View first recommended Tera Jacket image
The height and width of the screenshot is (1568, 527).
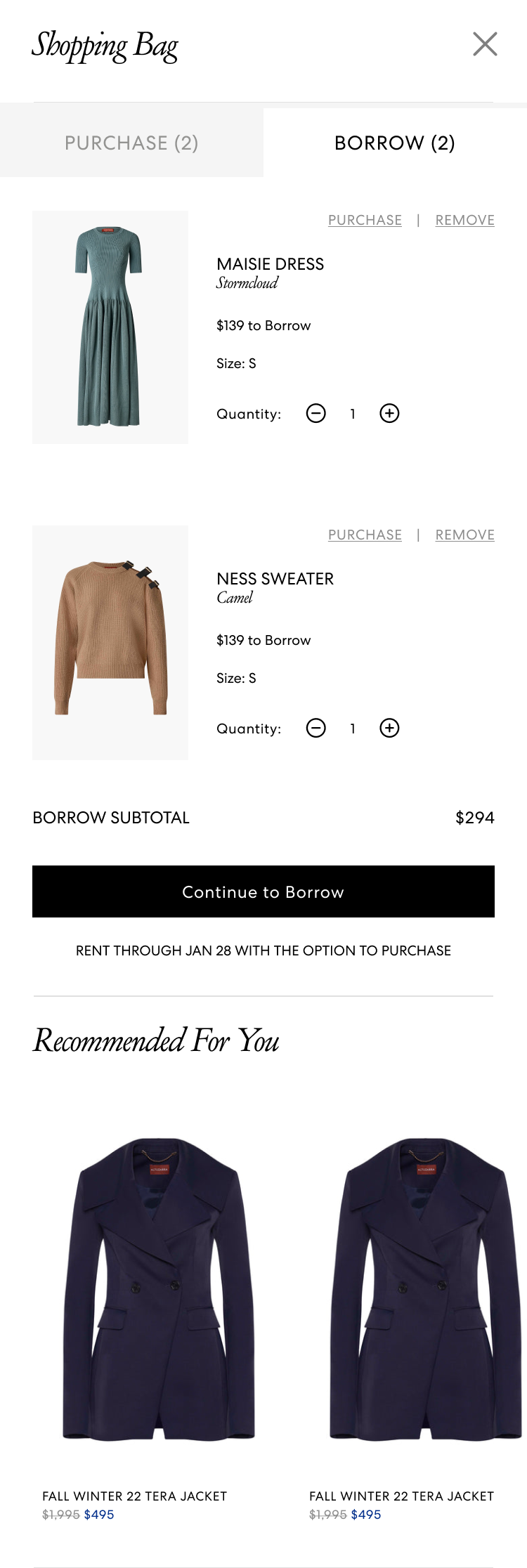(x=159, y=1289)
